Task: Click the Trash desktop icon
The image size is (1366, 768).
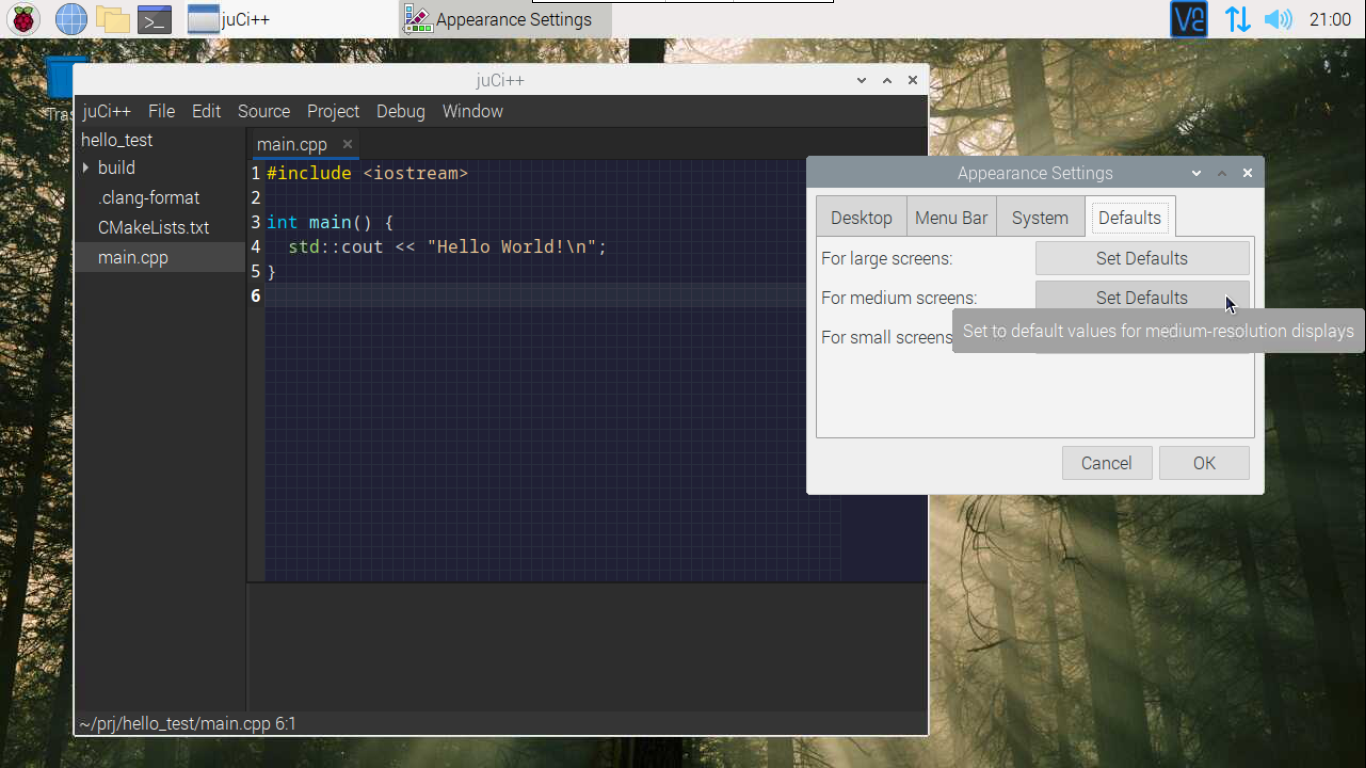Action: 60,88
